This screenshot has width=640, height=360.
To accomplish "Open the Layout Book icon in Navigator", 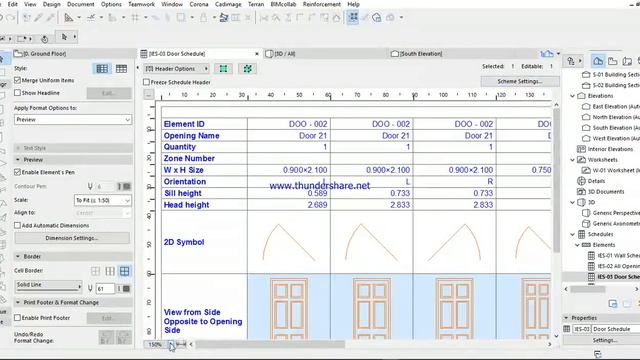I will pyautogui.click(x=627, y=61).
